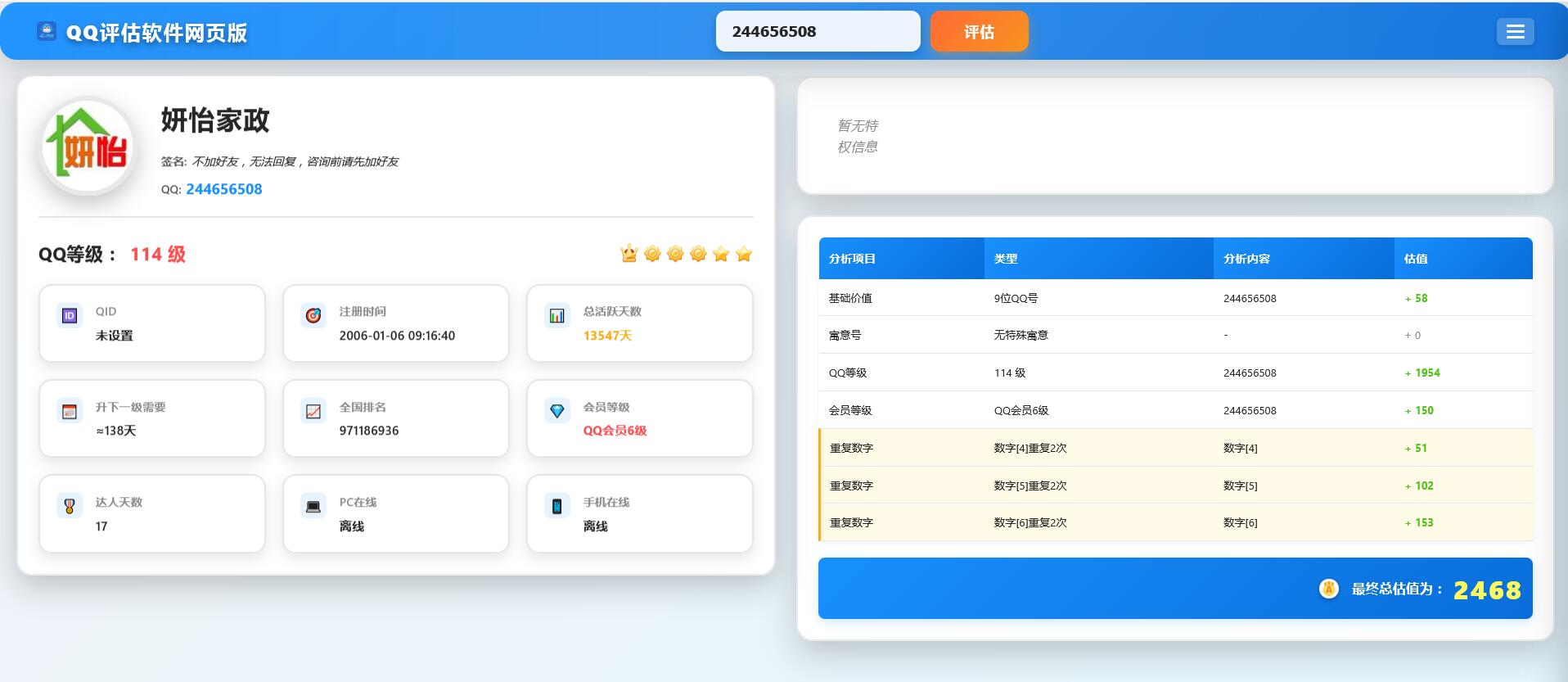Click the 分析项目 column header
The height and width of the screenshot is (682, 1568).
tap(852, 259)
